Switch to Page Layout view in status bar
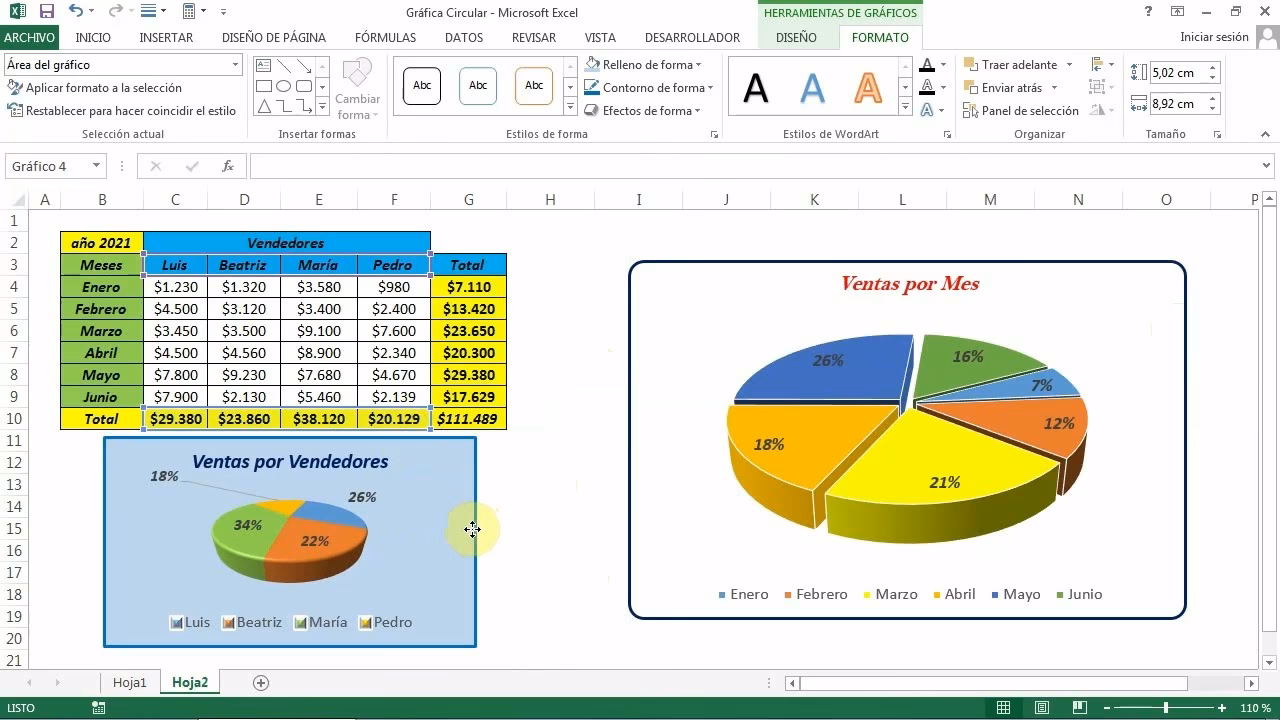This screenshot has height=720, width=1280. pos(1041,708)
